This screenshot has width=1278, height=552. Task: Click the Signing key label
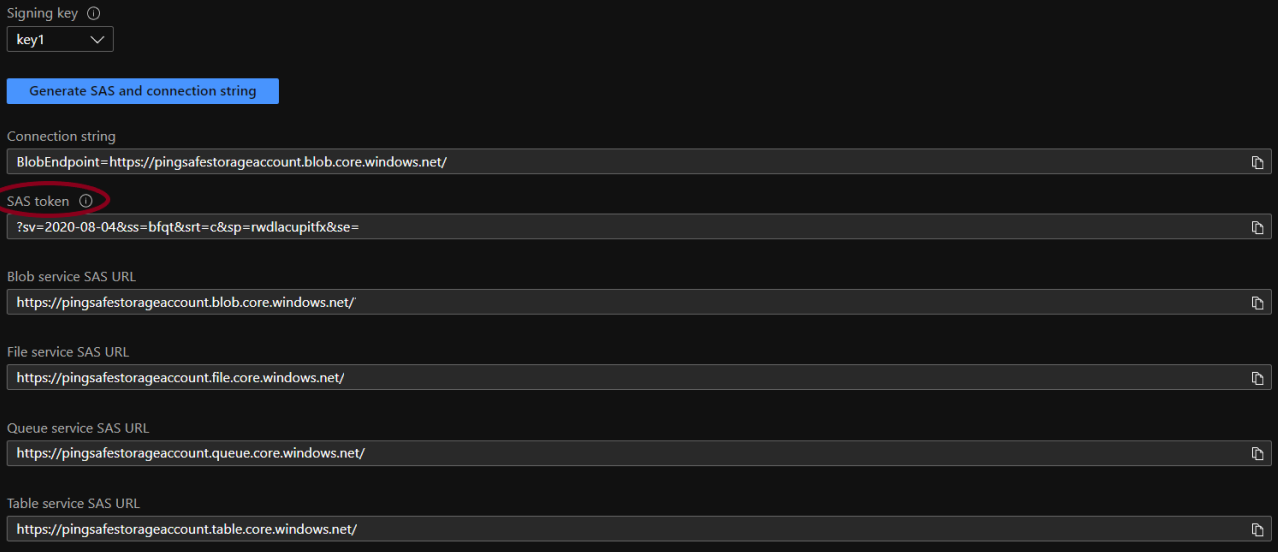pos(42,14)
